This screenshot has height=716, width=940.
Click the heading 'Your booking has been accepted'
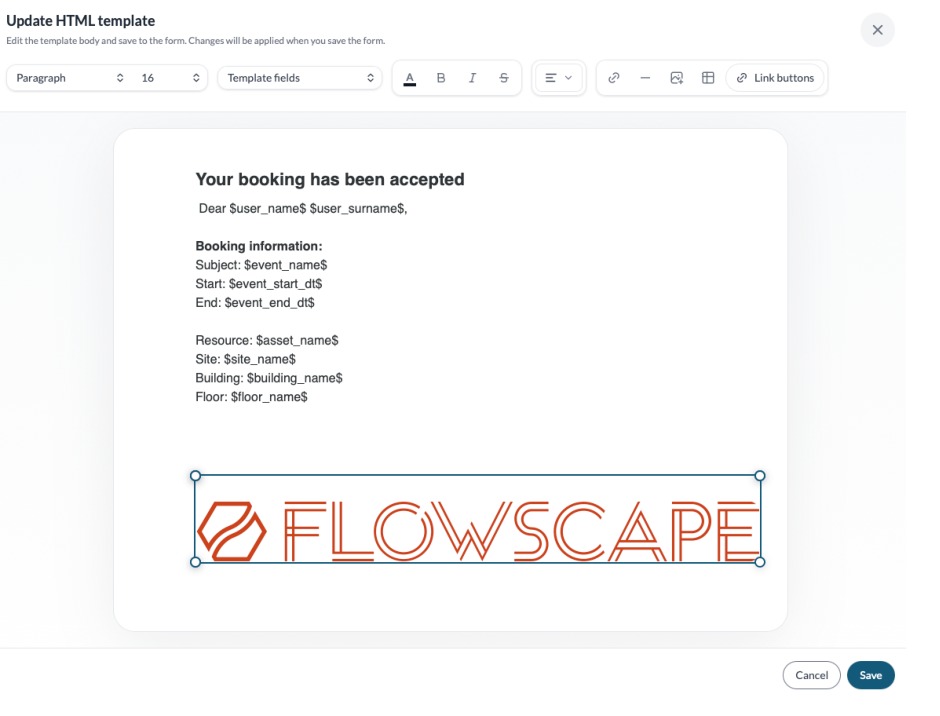click(x=330, y=179)
